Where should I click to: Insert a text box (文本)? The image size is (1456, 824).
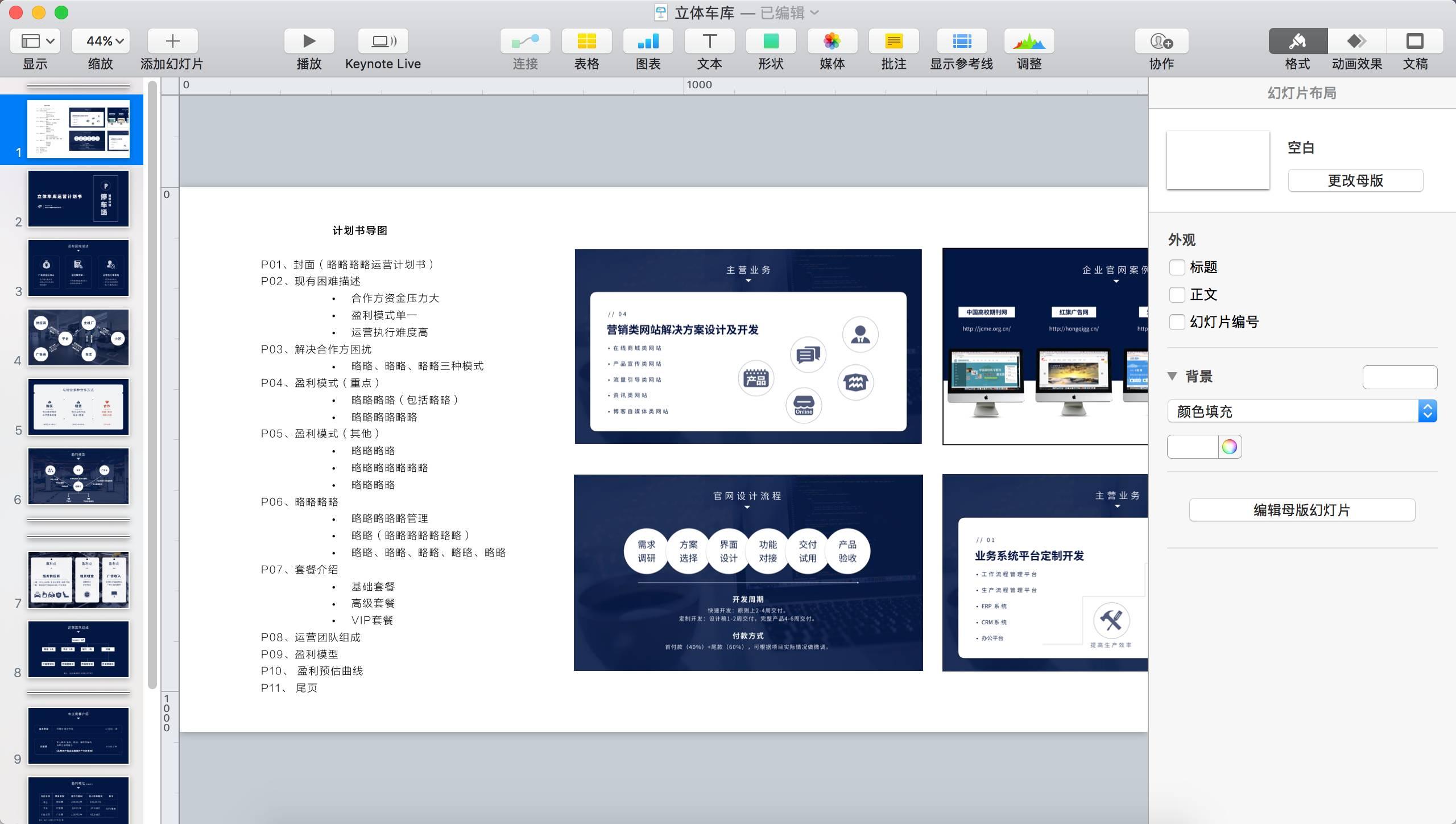(x=709, y=41)
